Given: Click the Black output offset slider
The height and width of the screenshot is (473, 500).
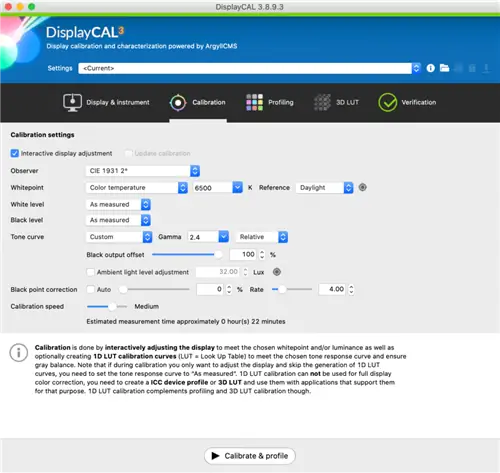Looking at the screenshot, I should point(187,255).
